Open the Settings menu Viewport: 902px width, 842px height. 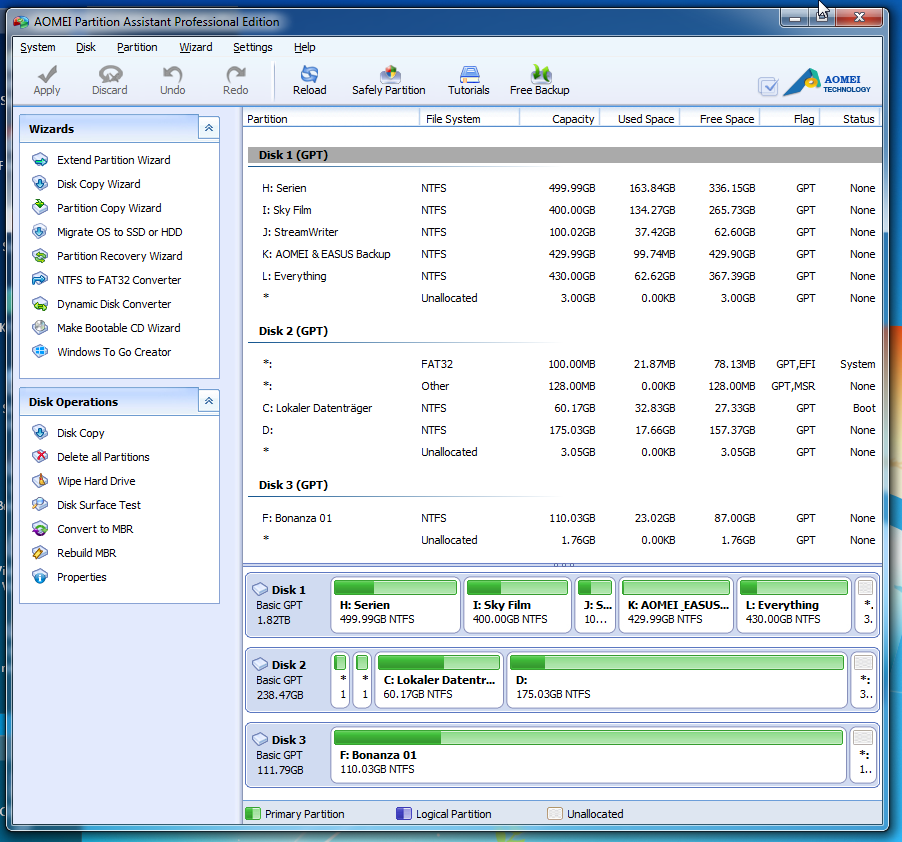click(x=253, y=47)
